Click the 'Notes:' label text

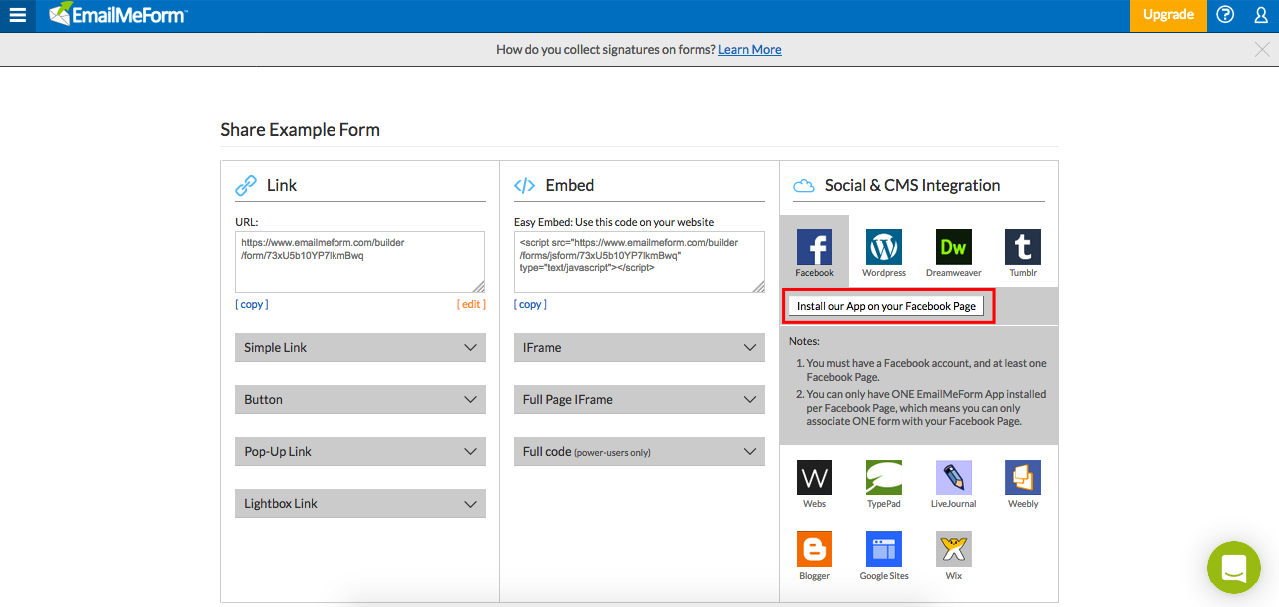point(804,341)
